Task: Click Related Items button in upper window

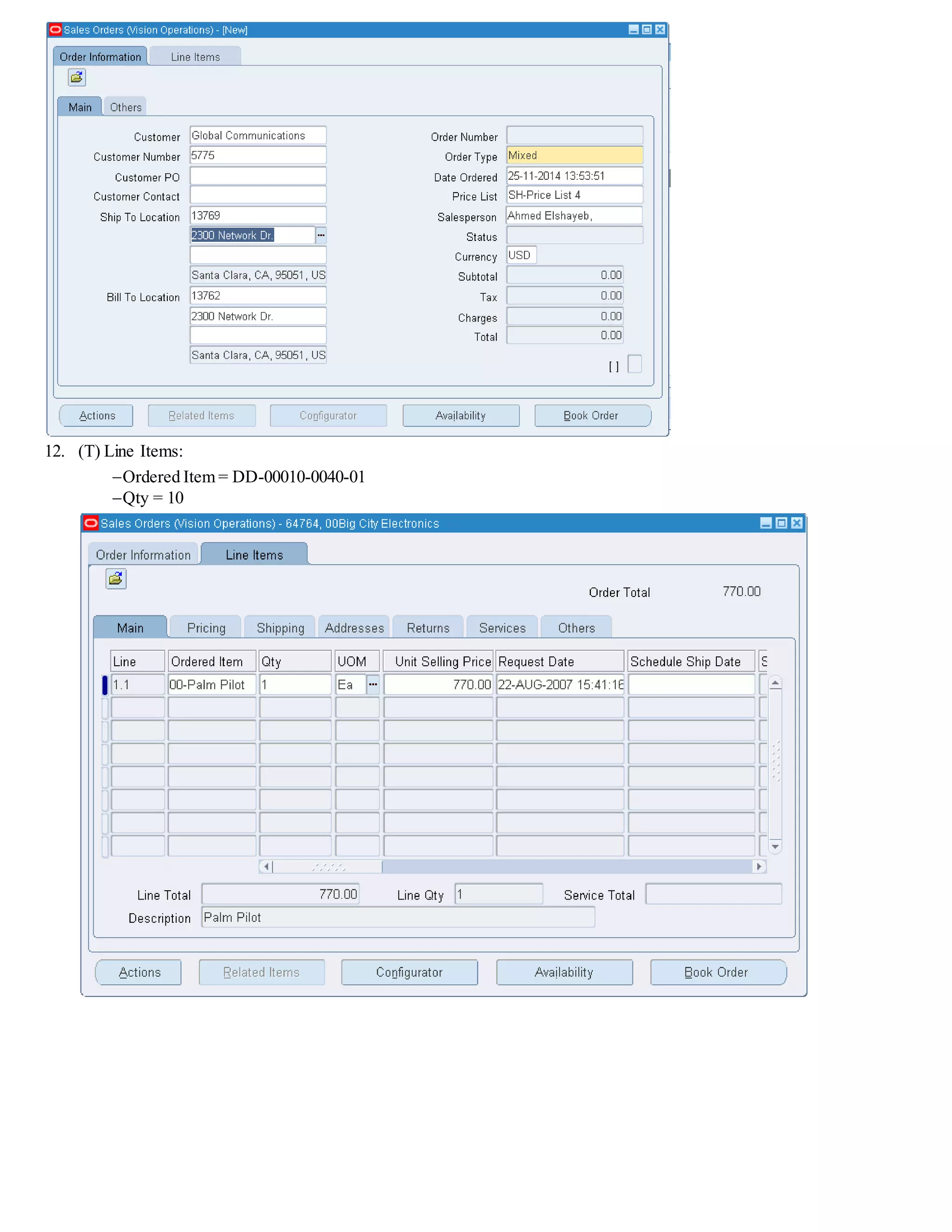Action: tap(201, 416)
